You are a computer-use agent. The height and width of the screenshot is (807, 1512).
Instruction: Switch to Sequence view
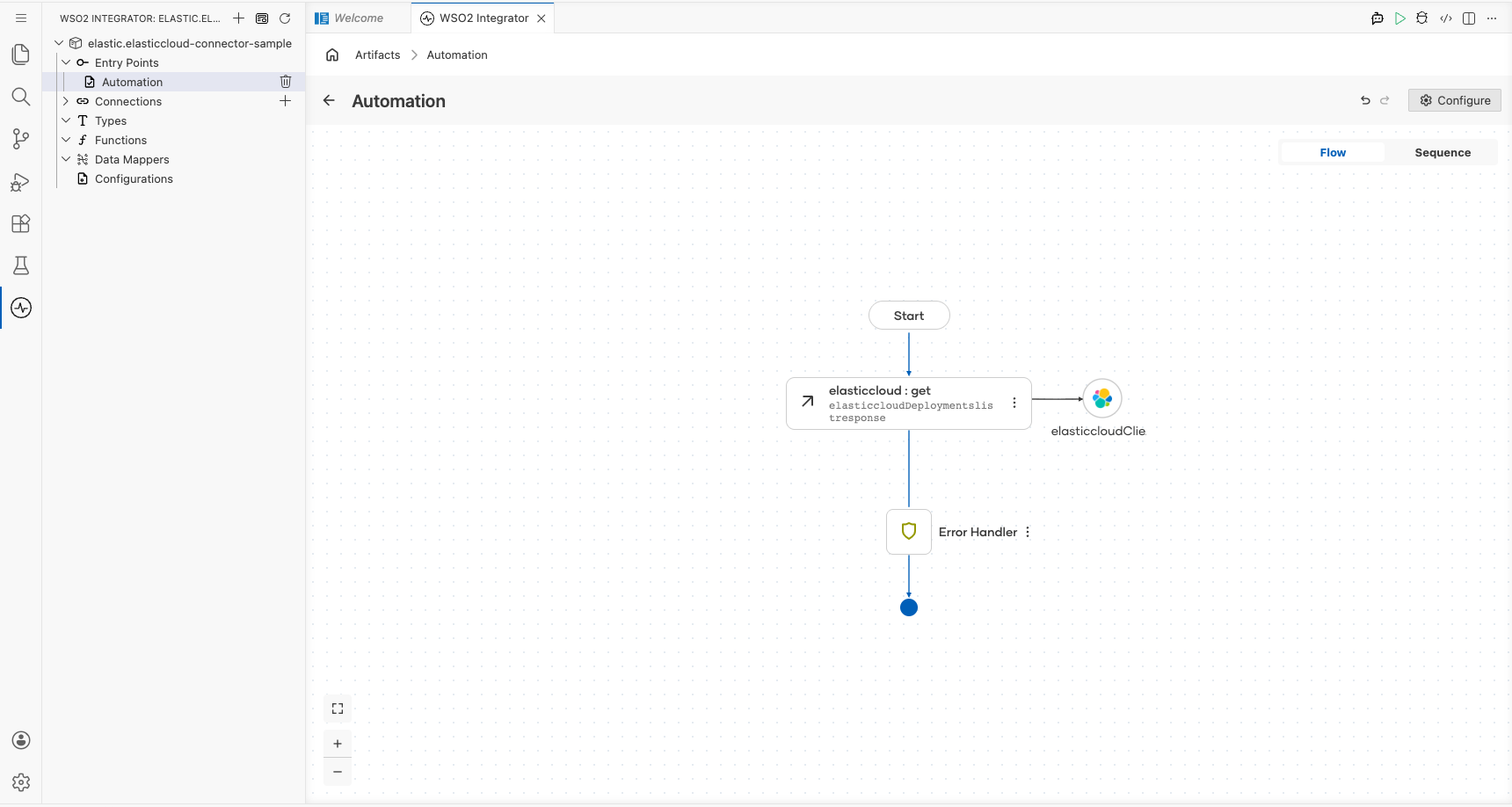(1443, 152)
